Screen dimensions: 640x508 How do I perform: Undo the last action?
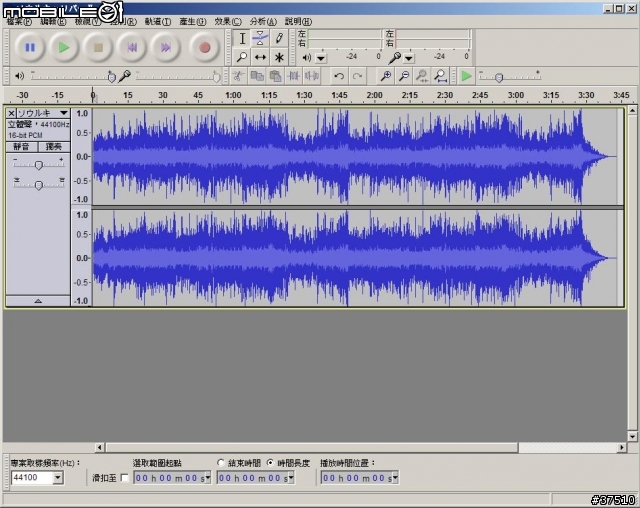click(x=339, y=76)
